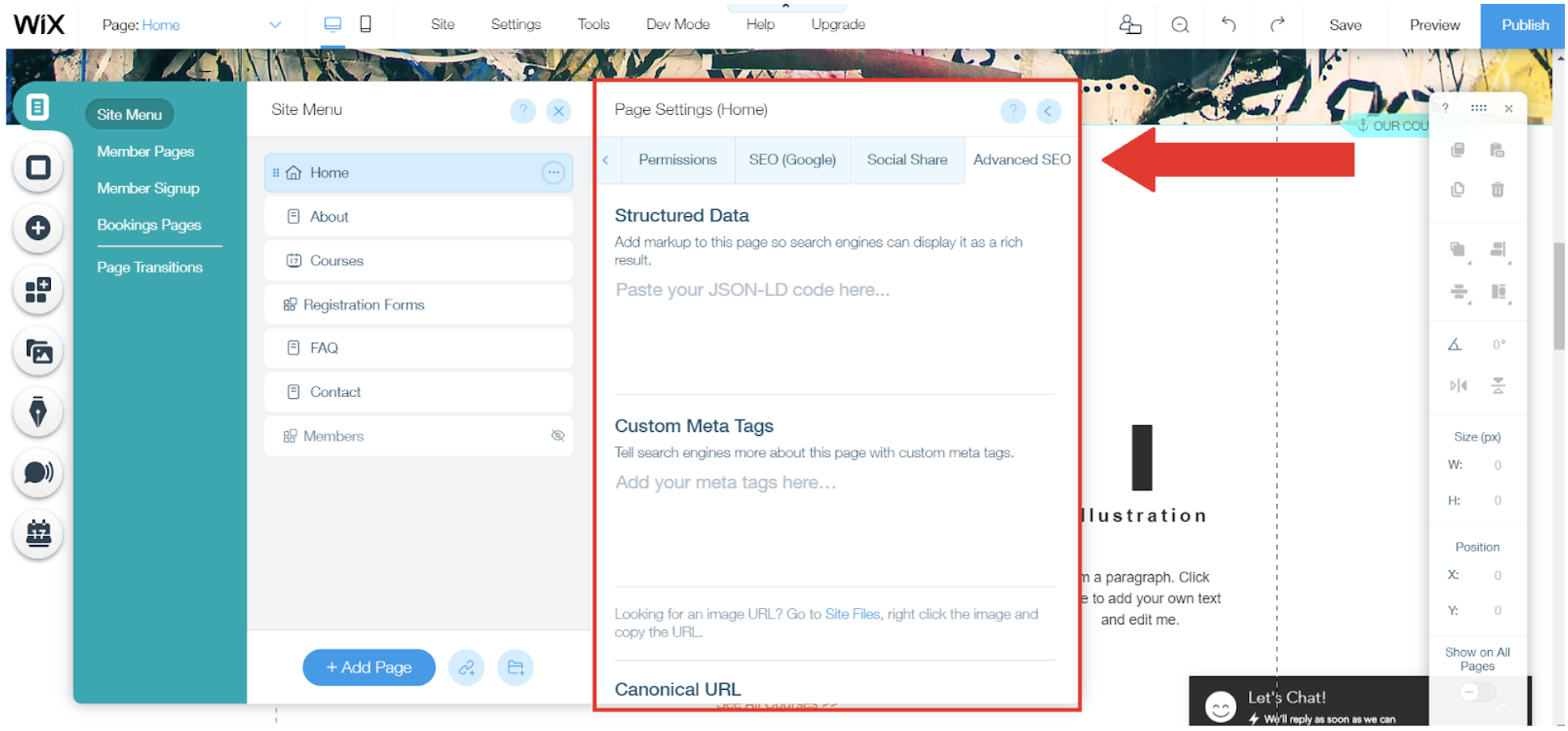Go back from Page Settings panel
Viewport: 1568px width, 731px height.
(x=1049, y=111)
